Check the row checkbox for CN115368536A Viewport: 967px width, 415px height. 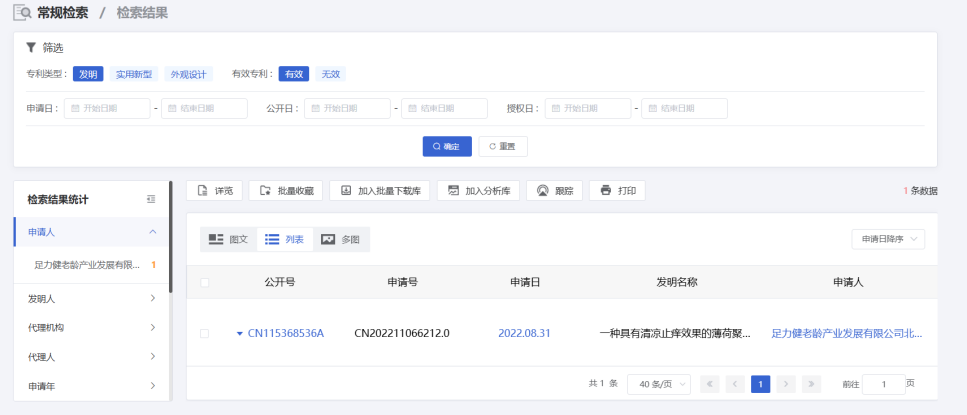[205, 333]
